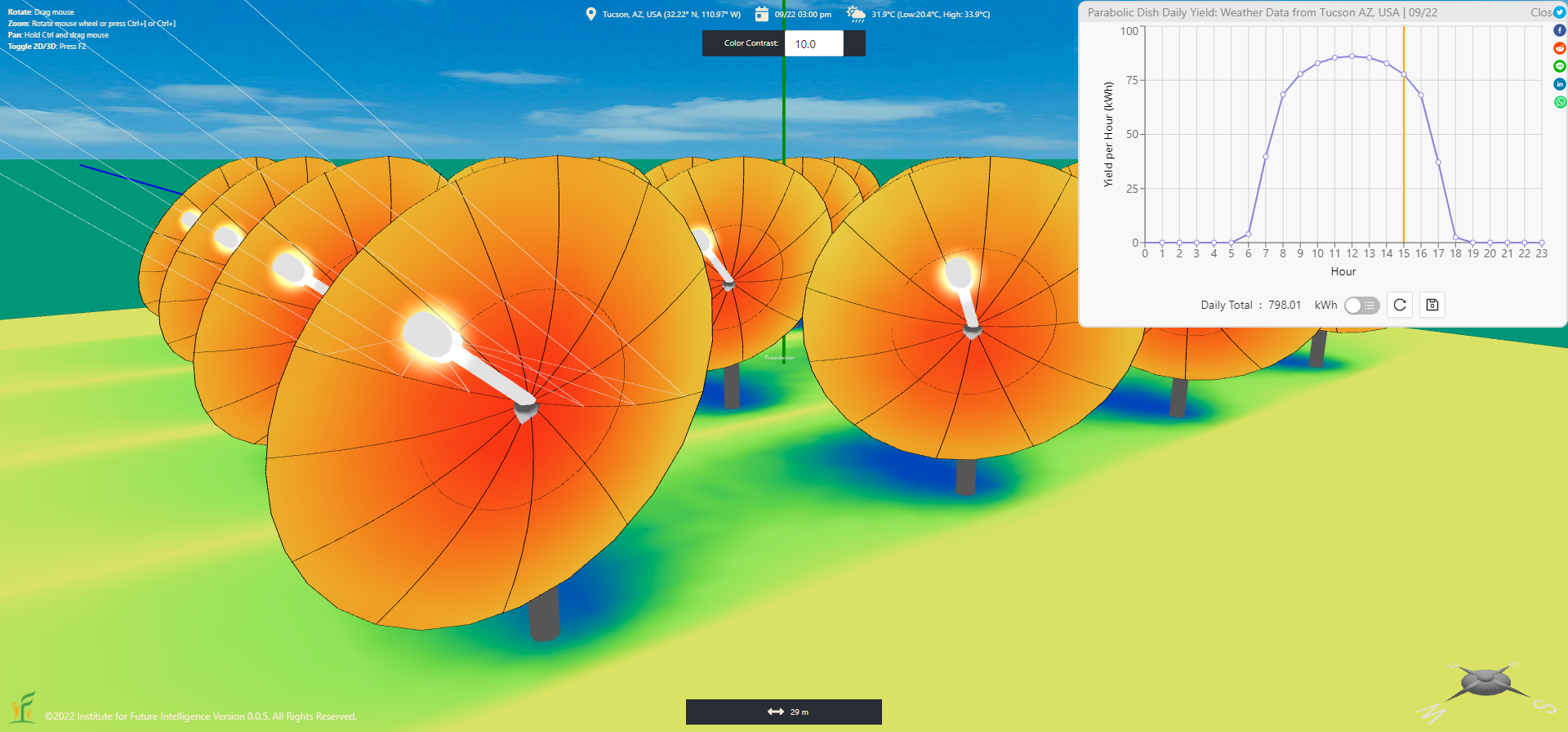
Task: Click the 29 m scale bar
Action: click(x=784, y=712)
